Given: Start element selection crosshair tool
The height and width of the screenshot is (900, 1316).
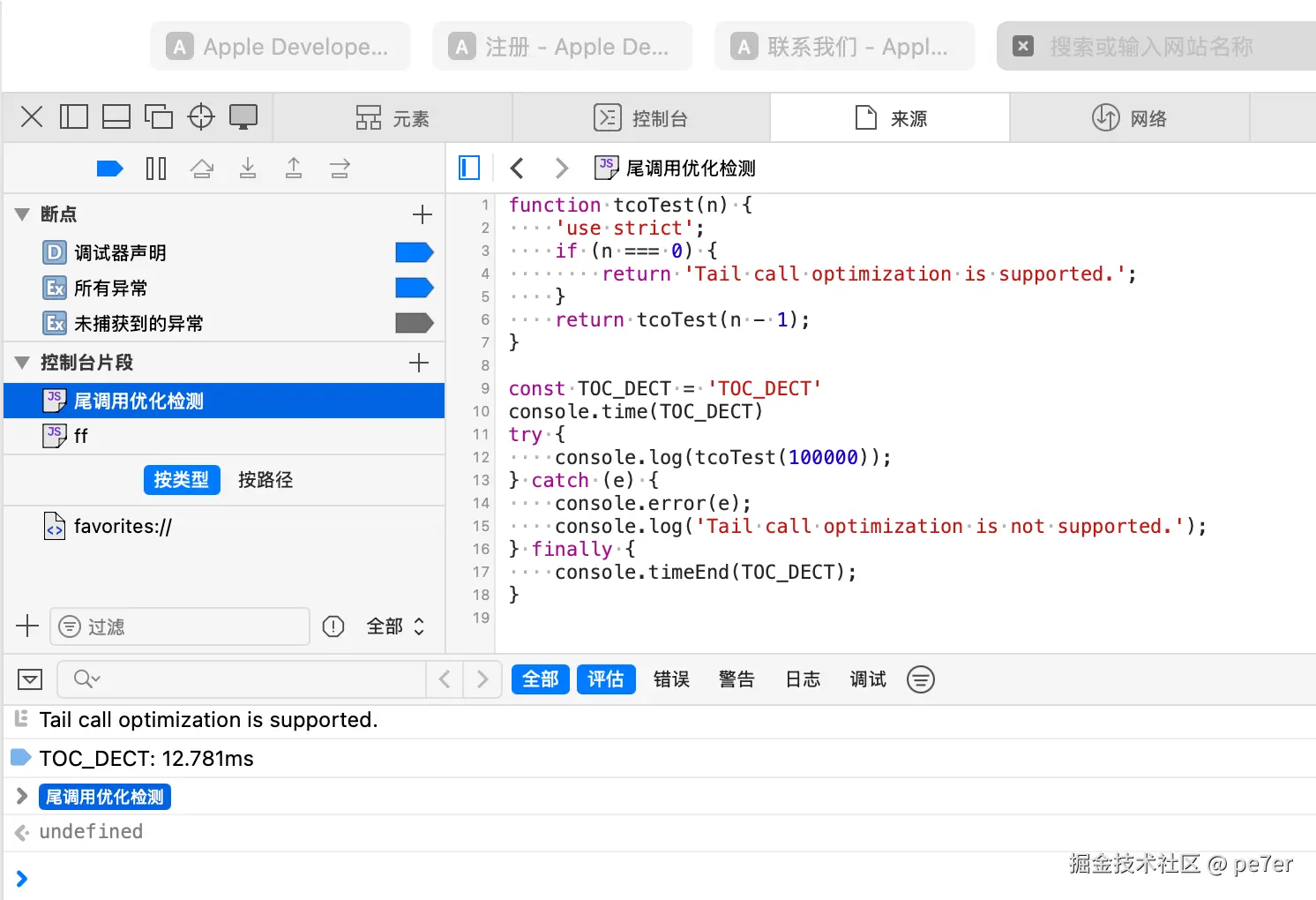Looking at the screenshot, I should pyautogui.click(x=201, y=116).
